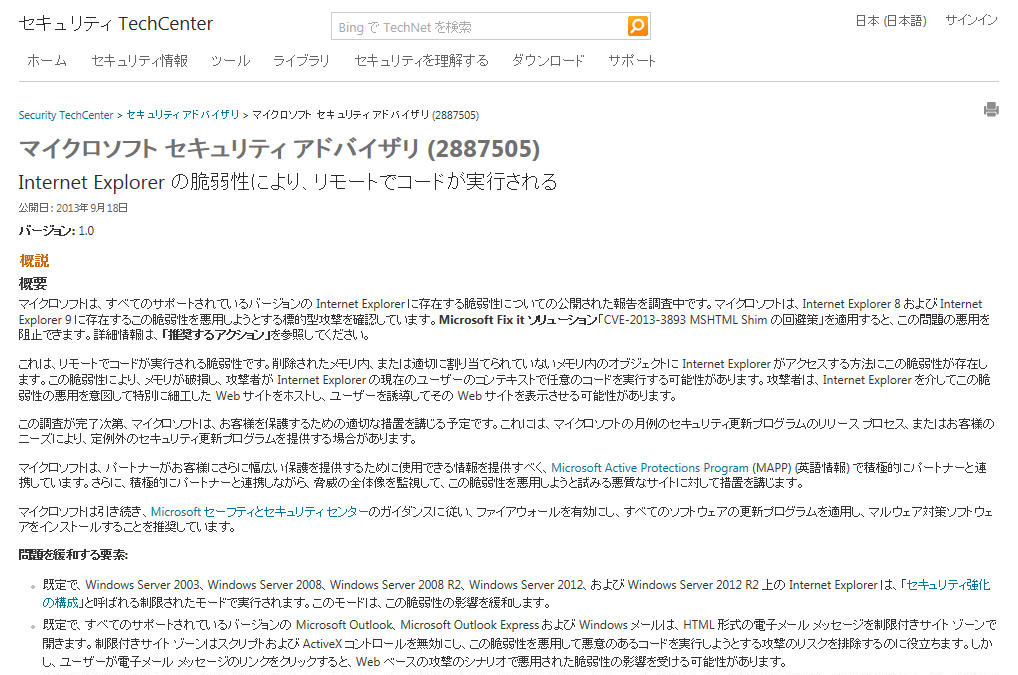Screen dimensions: 1018x675
Task: Open the サポート menu item
Action: 632,61
